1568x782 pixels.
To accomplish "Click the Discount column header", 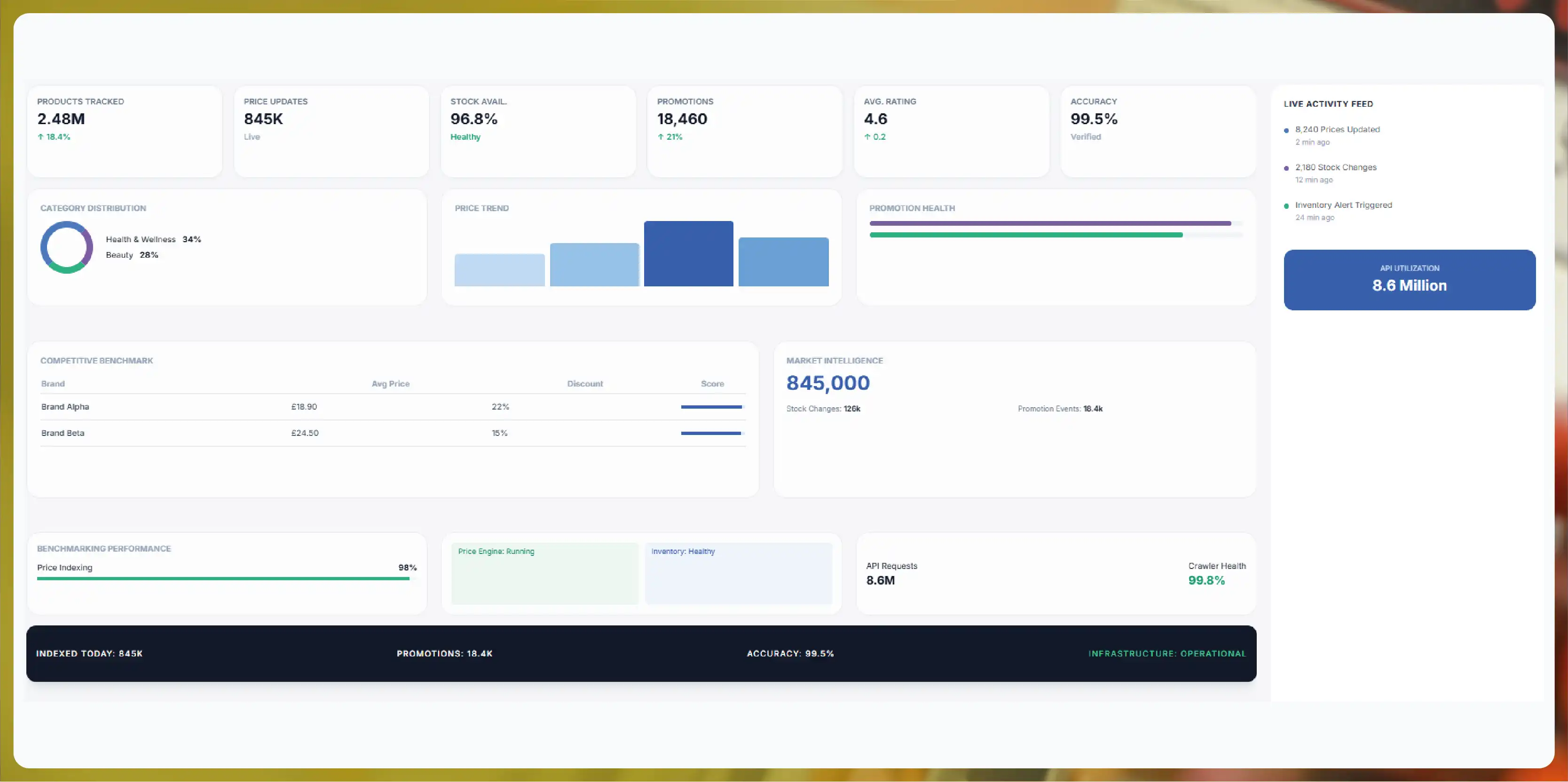I will tap(585, 384).
